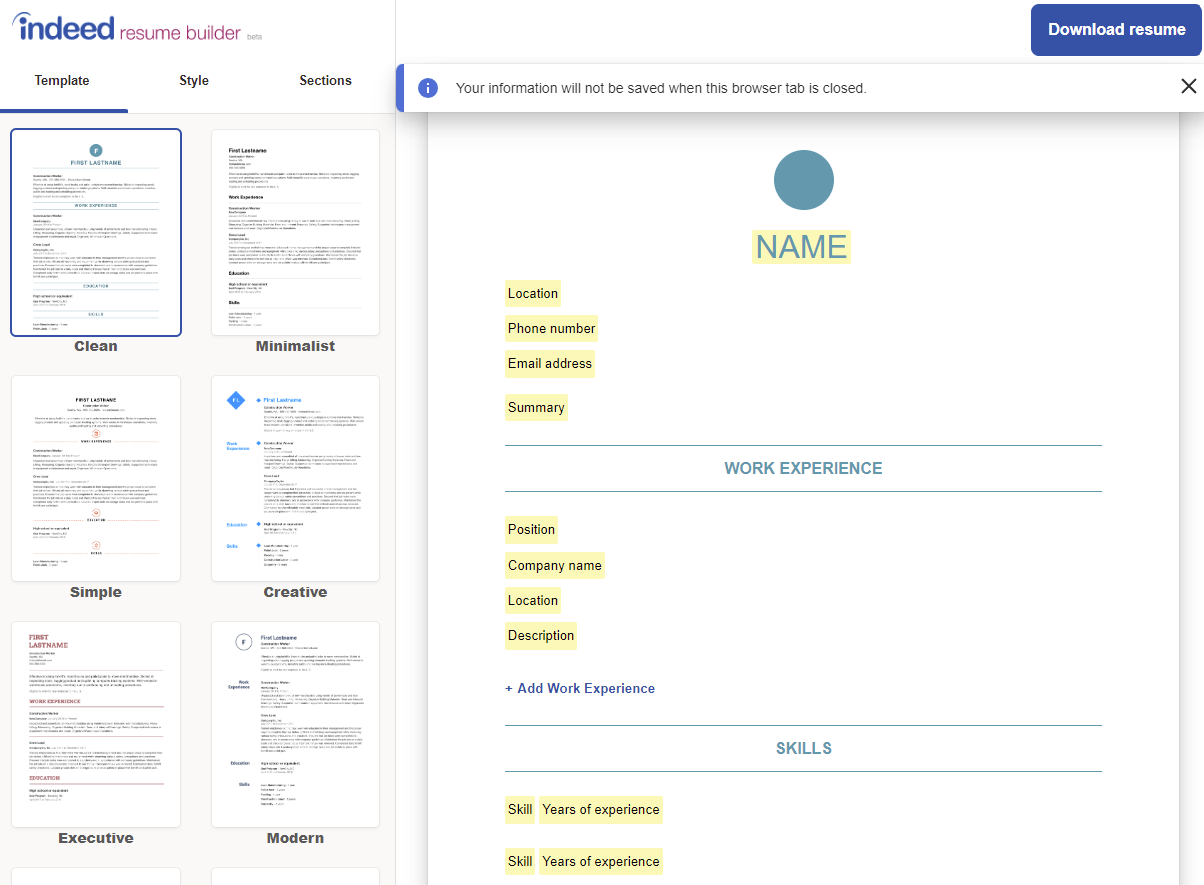Switch to the Template tab
Viewport: 1204px width, 885px height.
coord(62,81)
